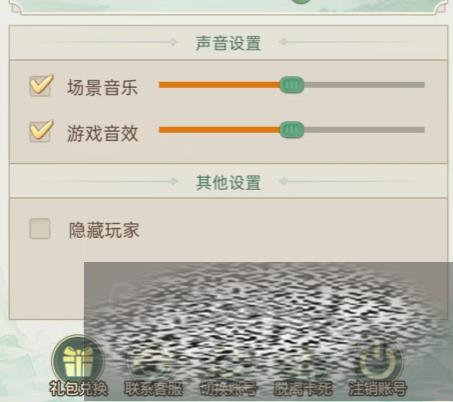Click the 隐藏玩家 text label
Screen dimensions: 453x402
click(104, 230)
